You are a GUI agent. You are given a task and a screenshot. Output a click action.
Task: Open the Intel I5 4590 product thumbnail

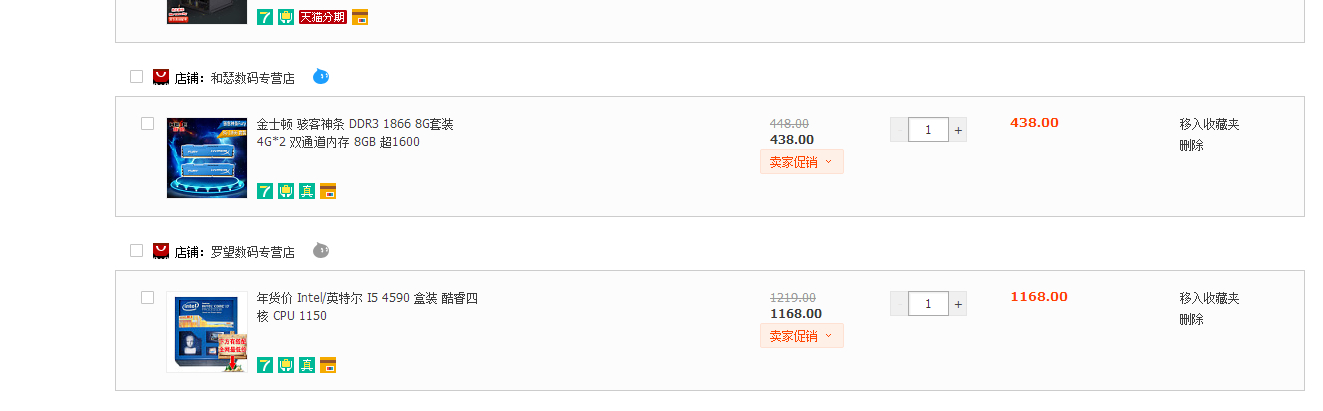tap(206, 332)
